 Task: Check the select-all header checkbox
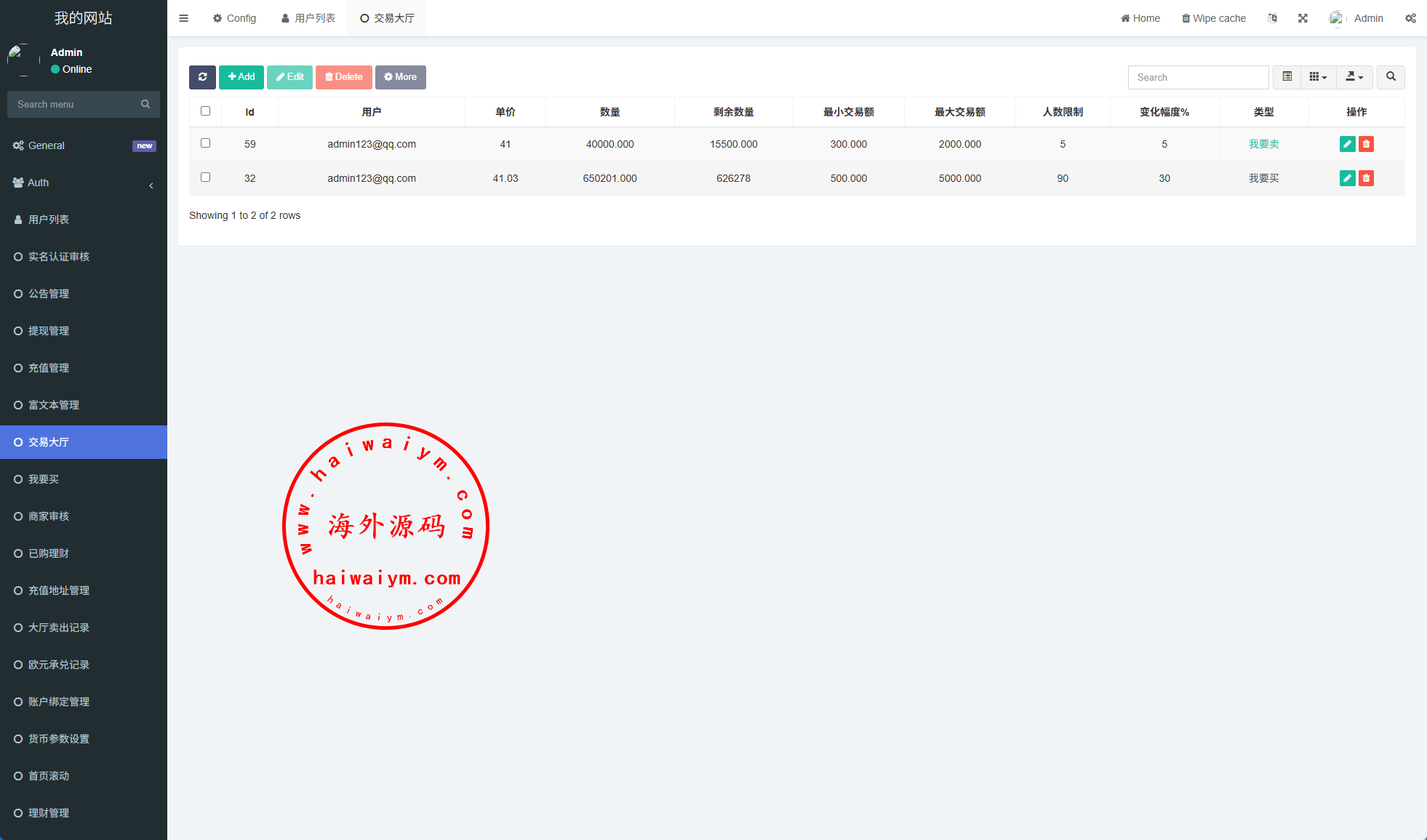[x=205, y=111]
